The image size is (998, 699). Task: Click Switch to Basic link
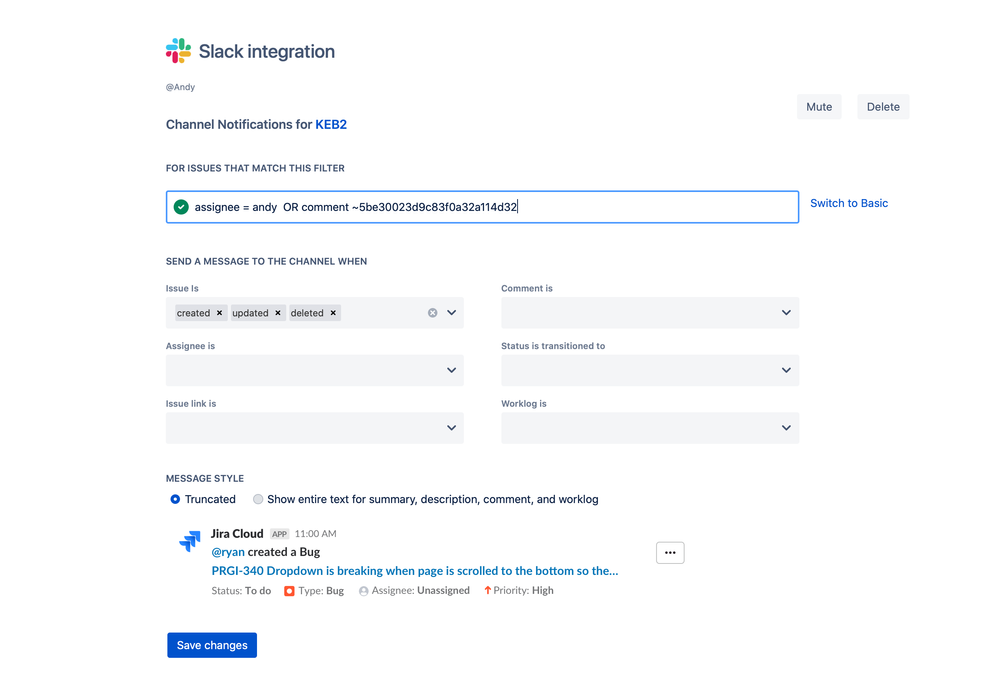pyautogui.click(x=848, y=203)
